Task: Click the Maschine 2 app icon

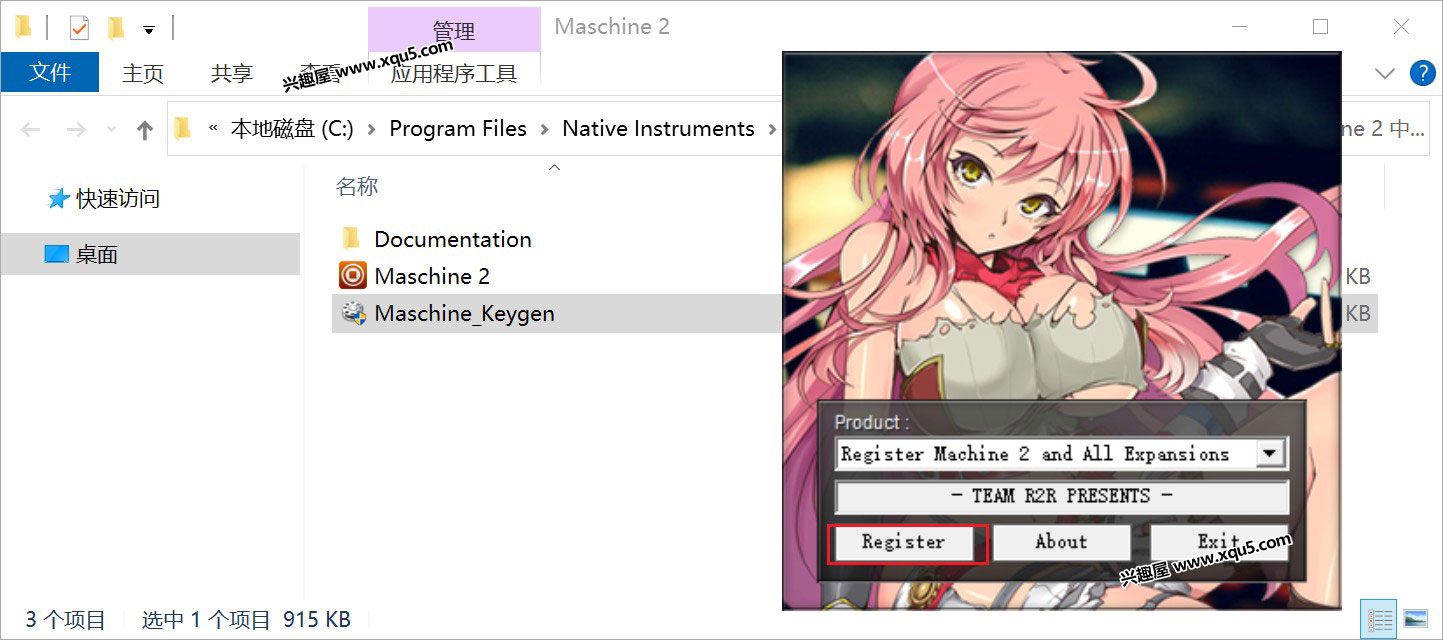Action: pos(353,275)
